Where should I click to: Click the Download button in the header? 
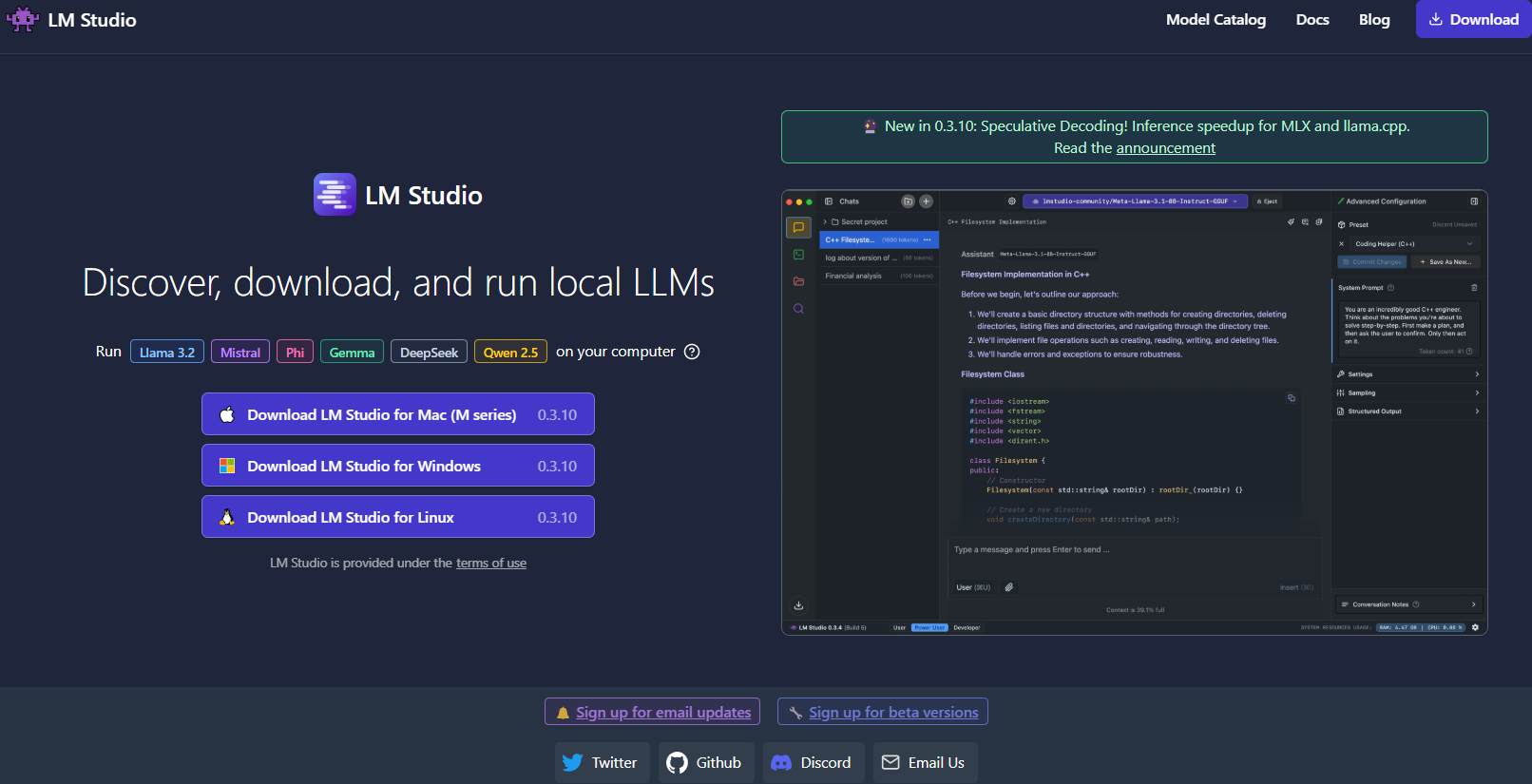pyautogui.click(x=1473, y=19)
